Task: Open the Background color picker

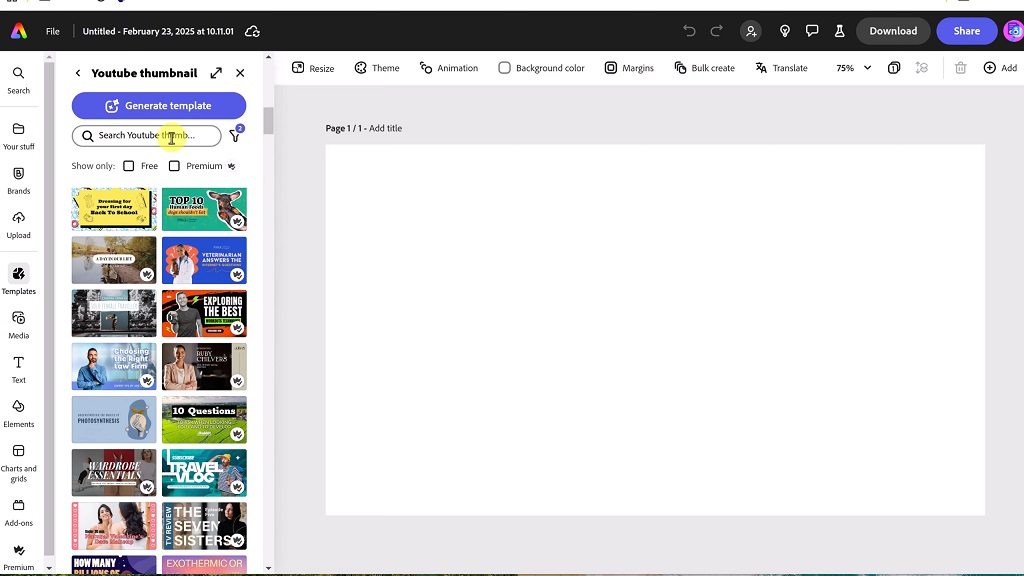Action: point(541,68)
